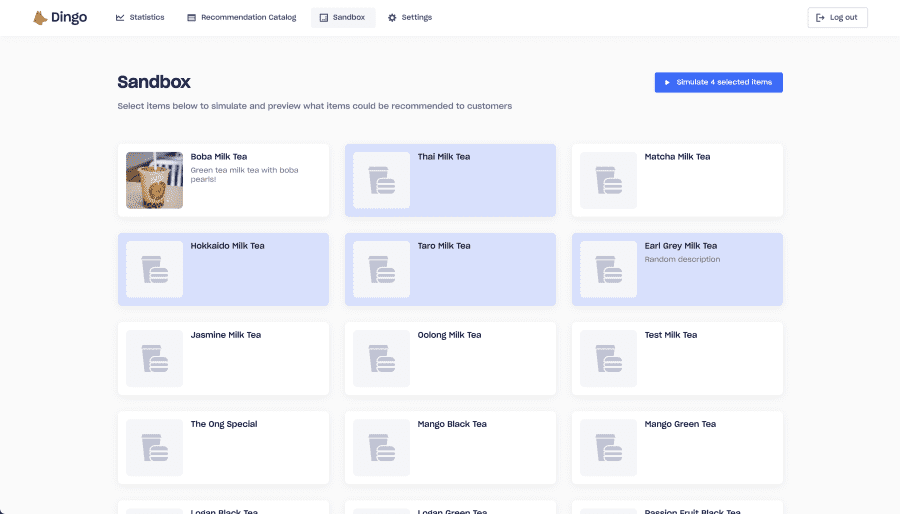Select the Matcha Milk Tea title

677,157
